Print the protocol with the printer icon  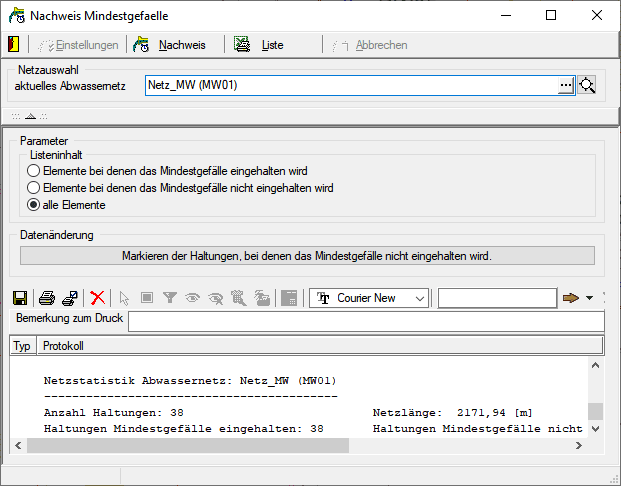coord(47,298)
